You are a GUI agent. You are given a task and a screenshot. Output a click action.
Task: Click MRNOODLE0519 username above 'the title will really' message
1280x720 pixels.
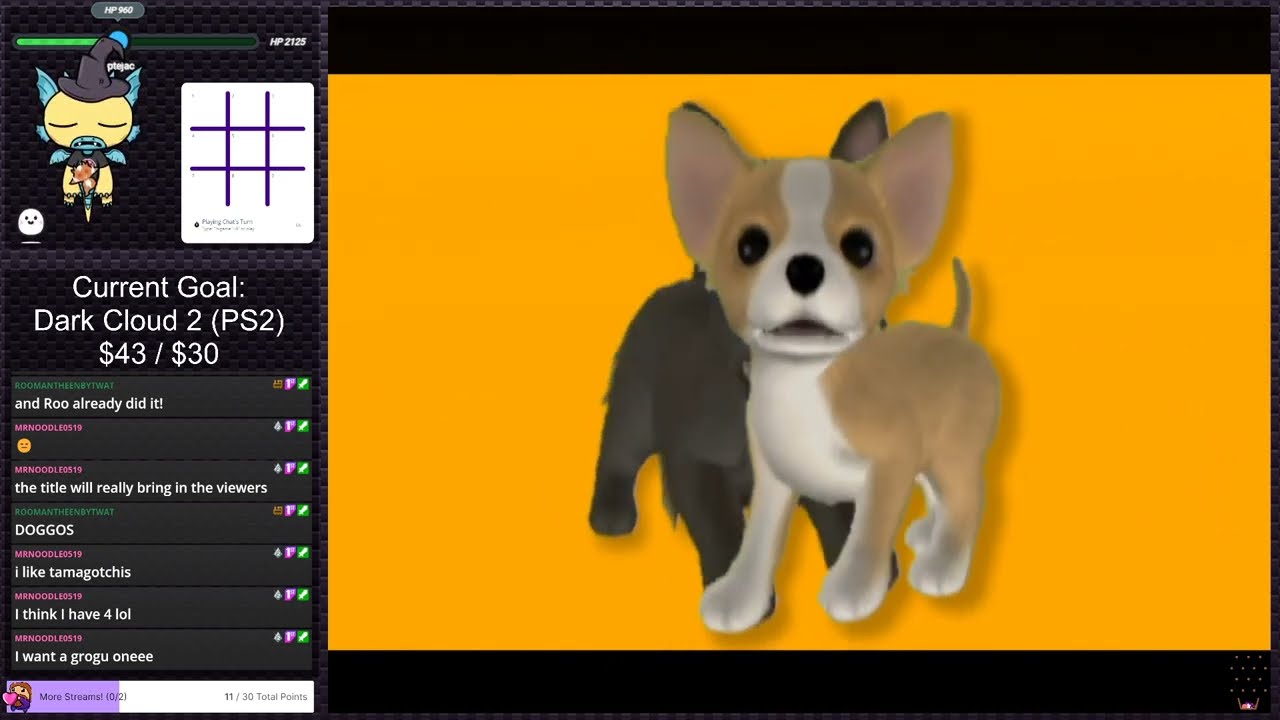[48, 469]
